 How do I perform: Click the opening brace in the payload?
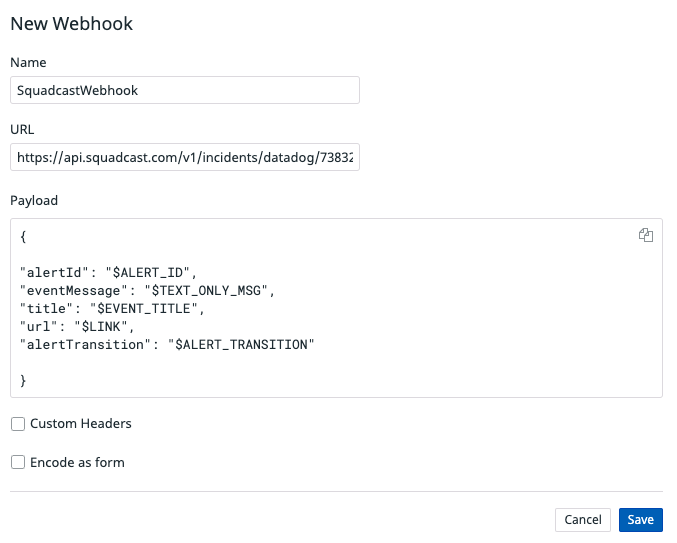point(23,237)
